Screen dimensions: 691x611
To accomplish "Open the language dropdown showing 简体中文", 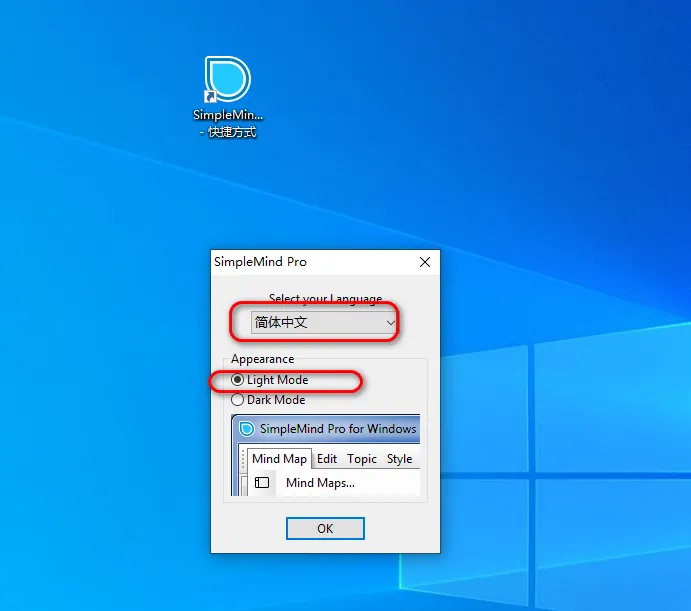I will point(324,322).
